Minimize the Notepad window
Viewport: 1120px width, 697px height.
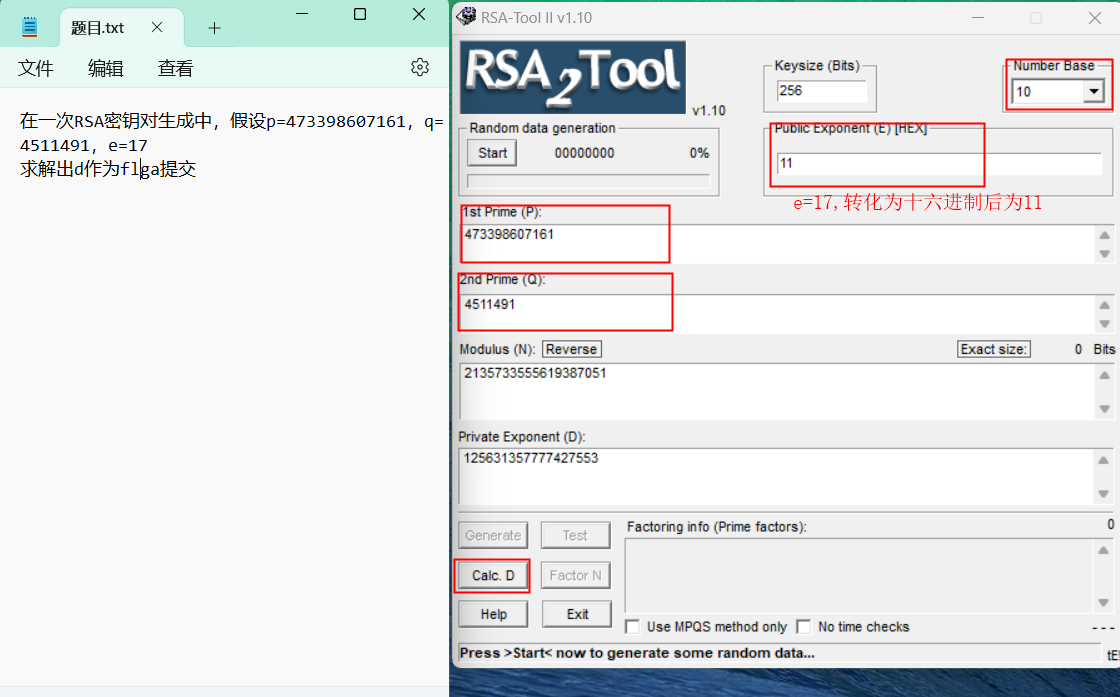[302, 14]
